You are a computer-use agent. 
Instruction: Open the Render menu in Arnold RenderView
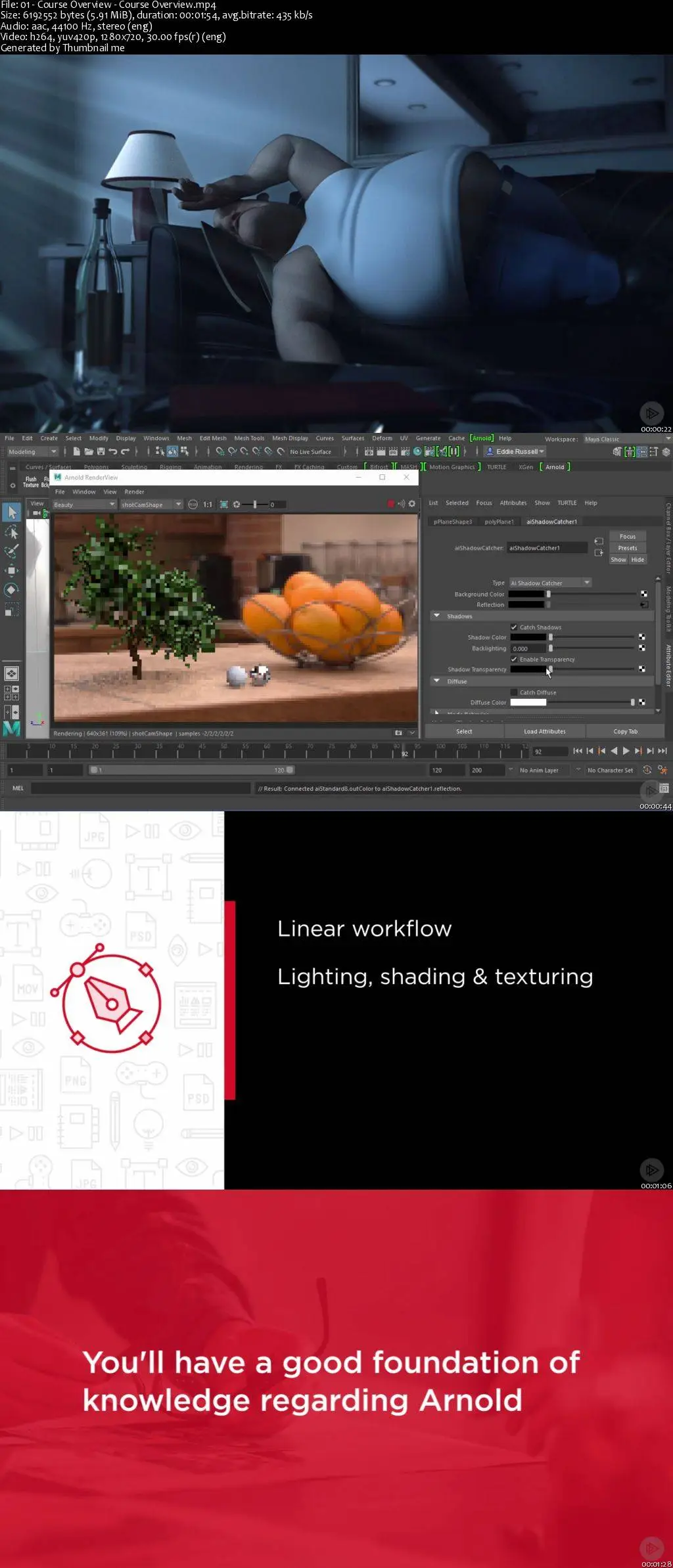point(134,491)
